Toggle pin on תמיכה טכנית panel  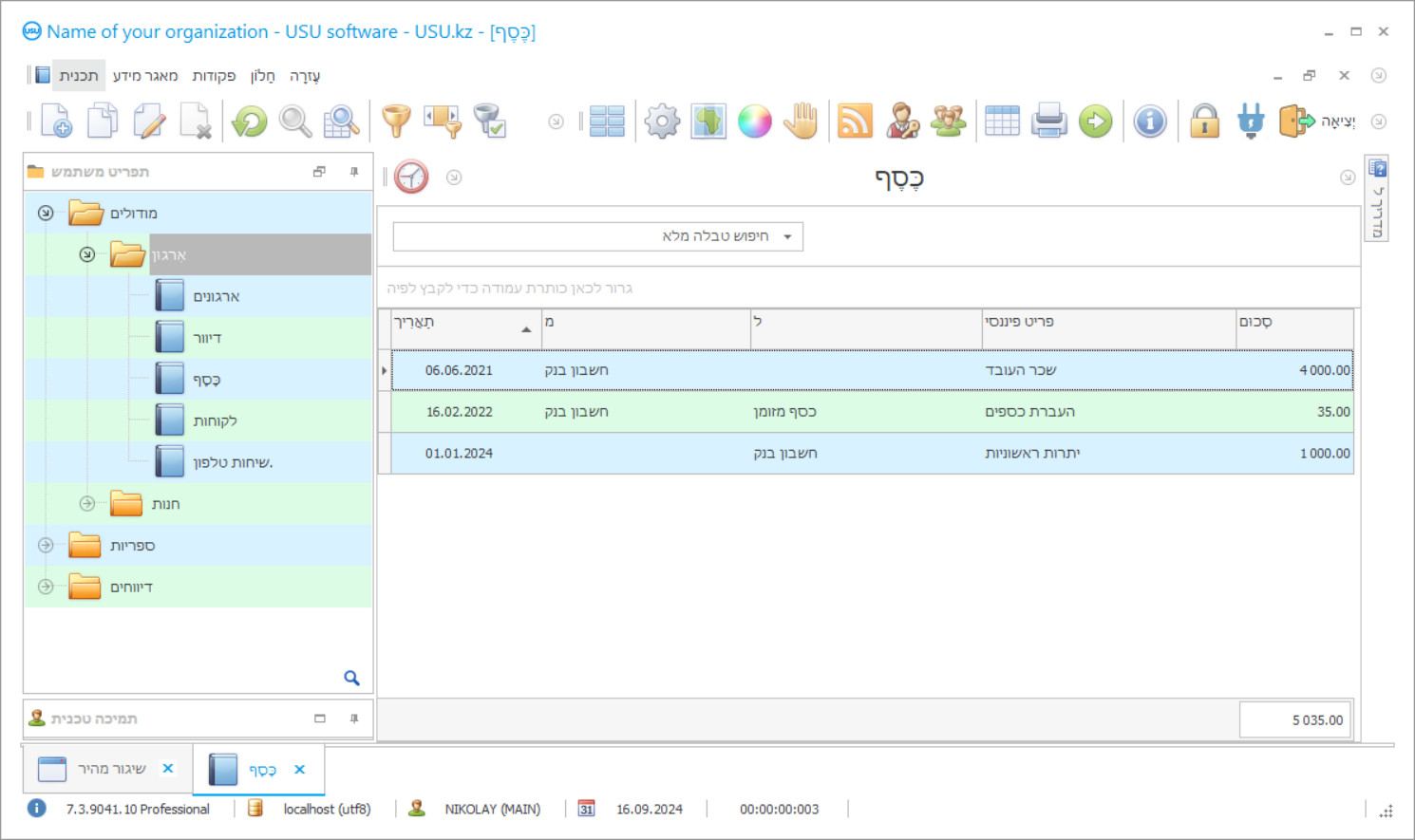point(354,719)
